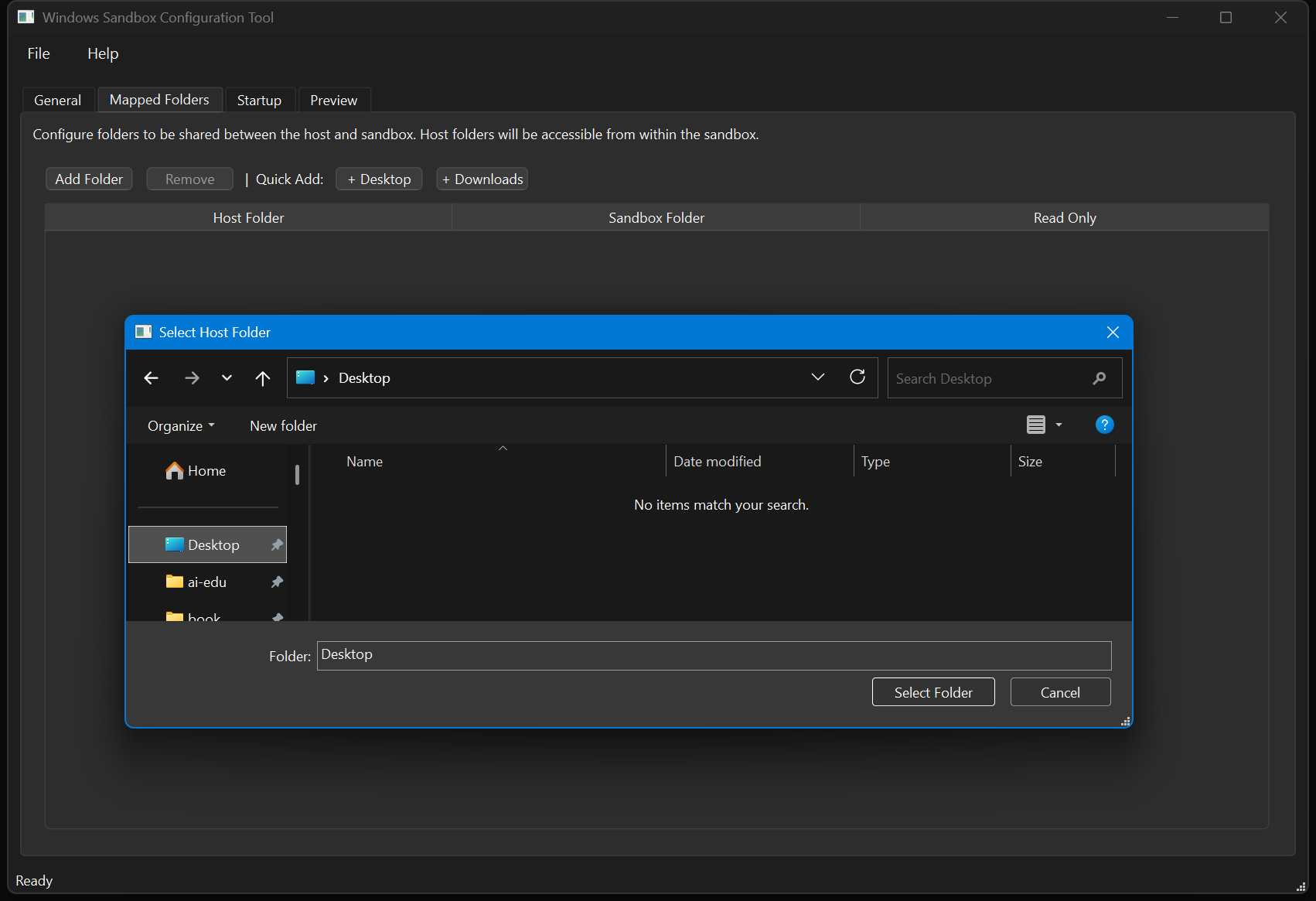
Task: Focus the Search Desktop field
Action: pyautogui.click(x=1004, y=378)
